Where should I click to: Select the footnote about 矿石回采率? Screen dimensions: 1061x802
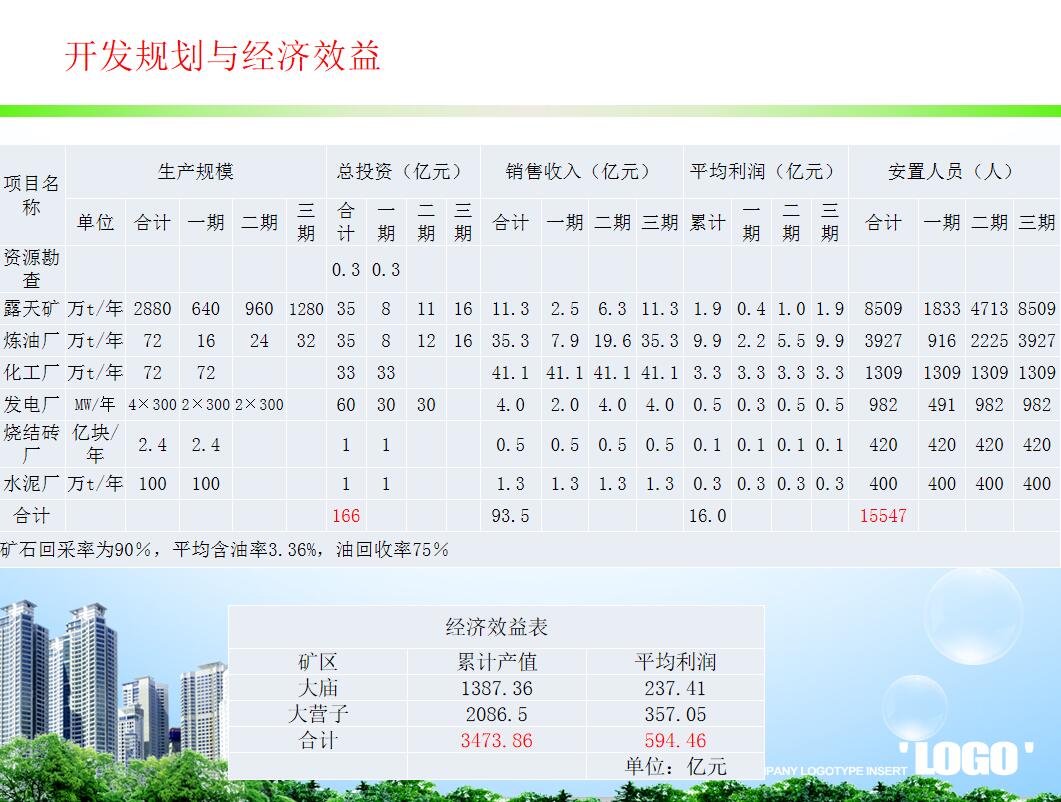pyautogui.click(x=225, y=549)
